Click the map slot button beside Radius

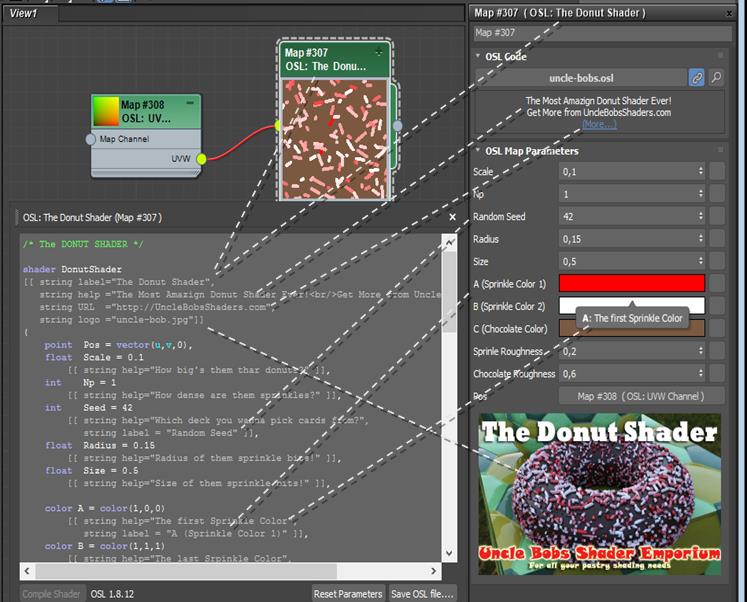pos(717,238)
